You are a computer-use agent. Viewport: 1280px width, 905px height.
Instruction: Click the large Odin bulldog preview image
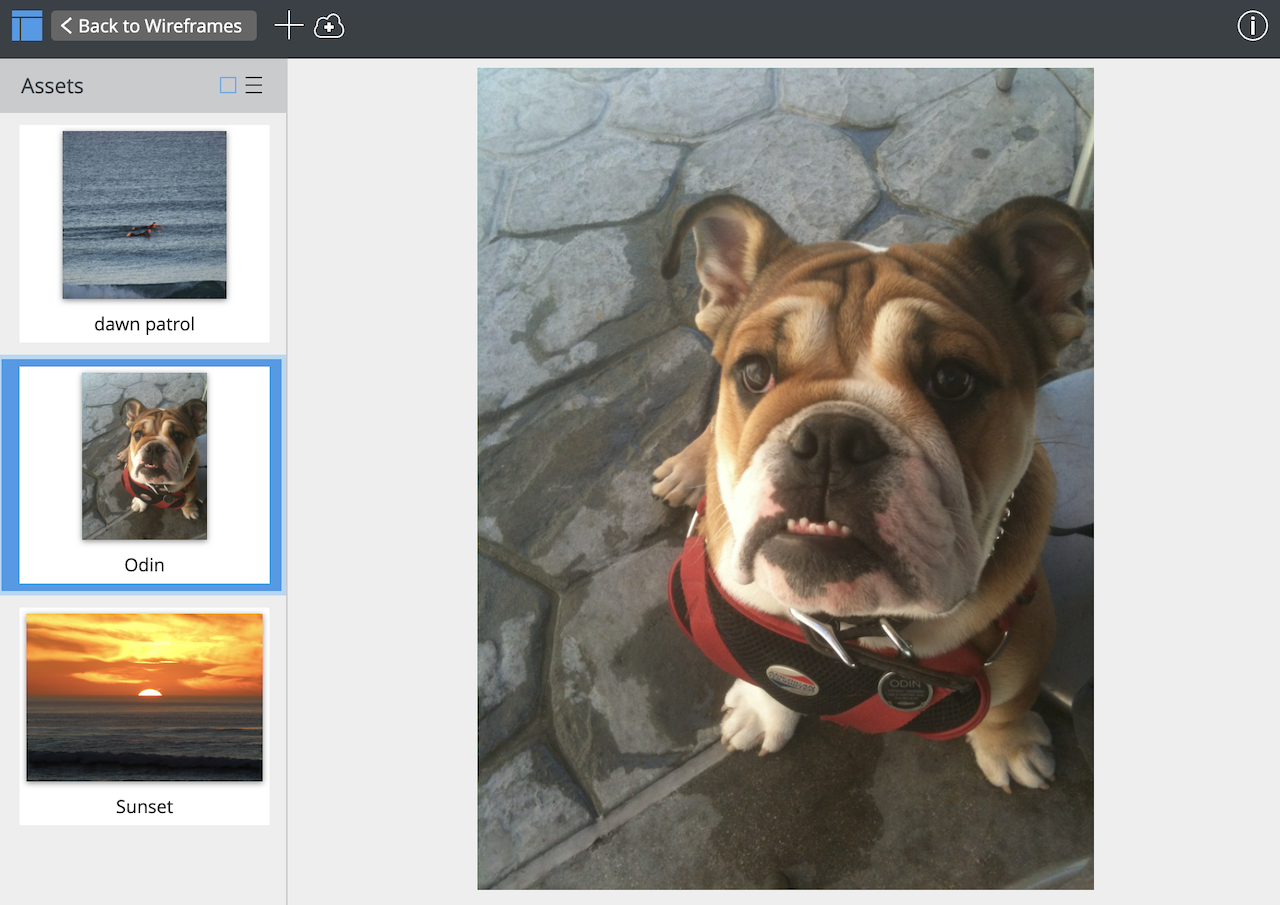click(x=785, y=478)
